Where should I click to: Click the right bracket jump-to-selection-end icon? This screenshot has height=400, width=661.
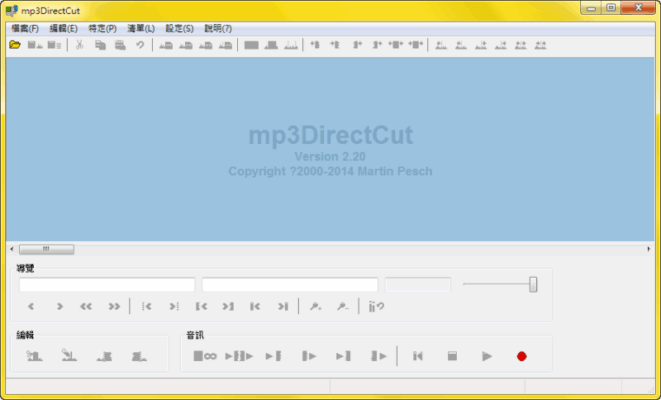228,306
